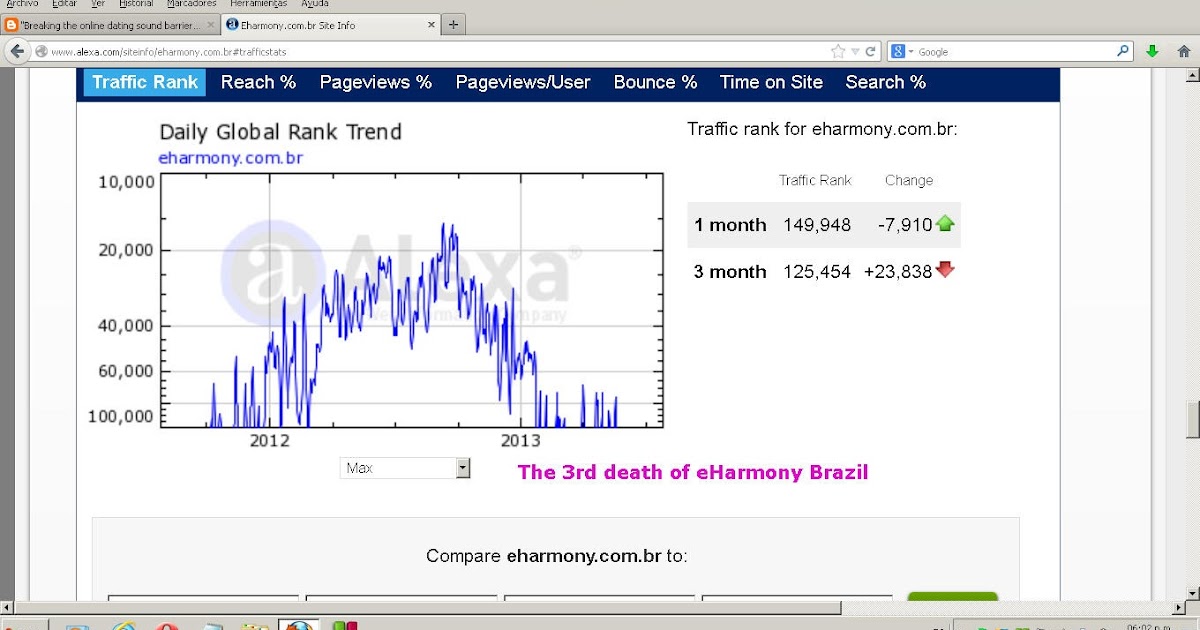Screen dimensions: 1200x630
Task: Open the Herramientas menu
Action: coord(258,4)
